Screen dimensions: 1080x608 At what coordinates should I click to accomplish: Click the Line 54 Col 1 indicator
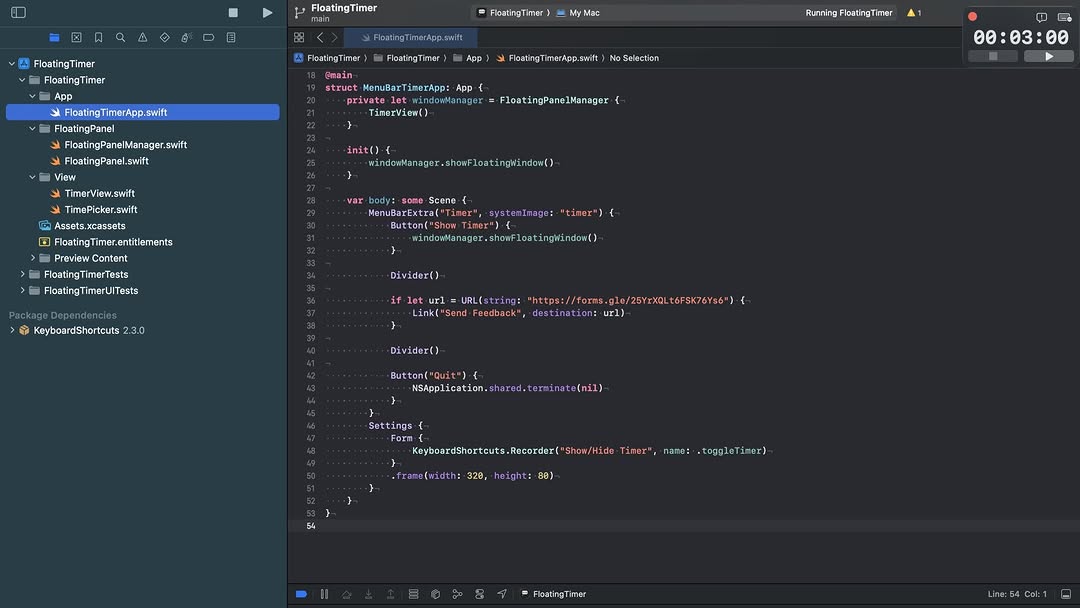[x=1017, y=594]
